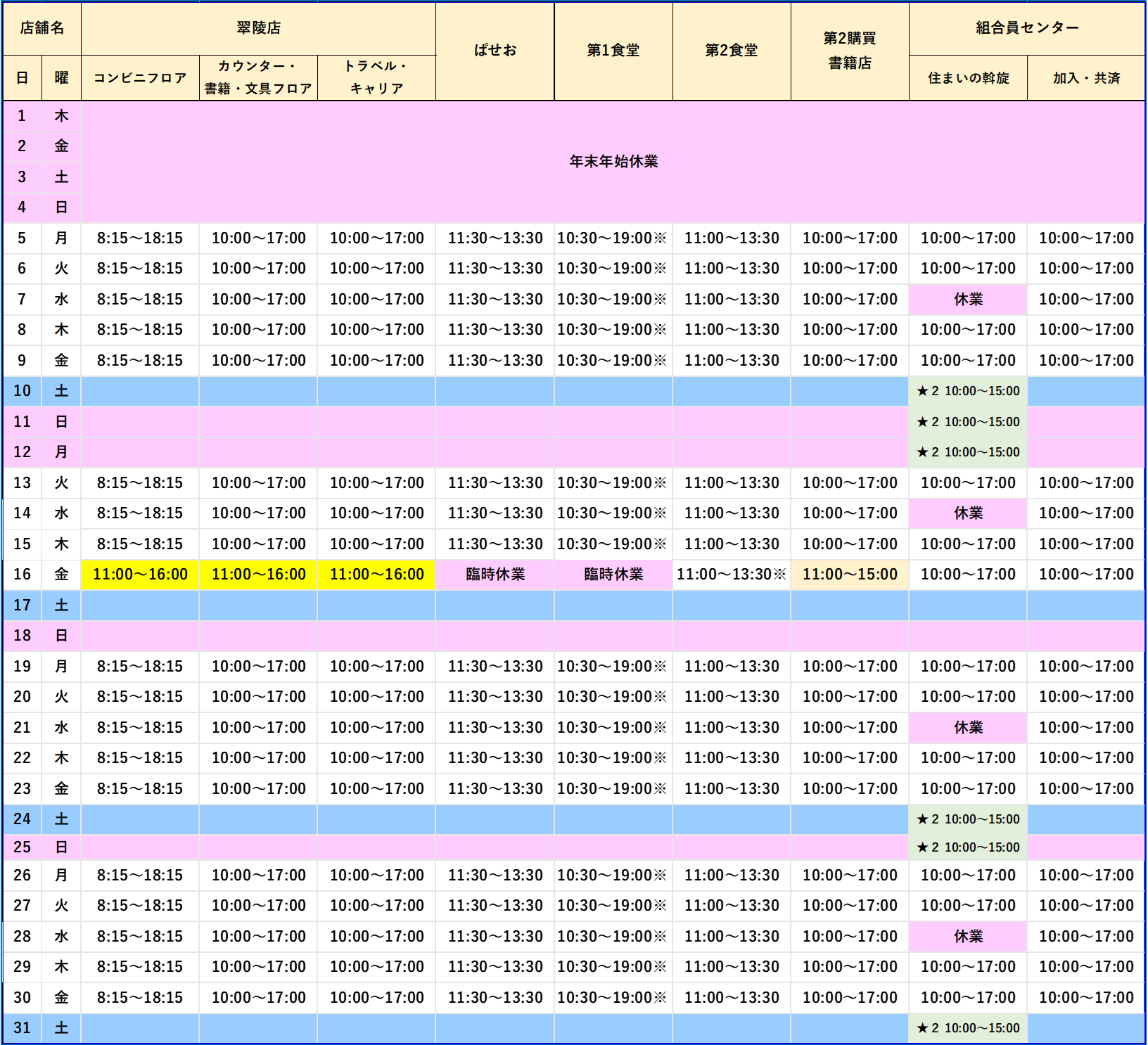This screenshot has width=1148, height=1045.
Task: Click the ぱせお column header
Action: pyautogui.click(x=495, y=51)
